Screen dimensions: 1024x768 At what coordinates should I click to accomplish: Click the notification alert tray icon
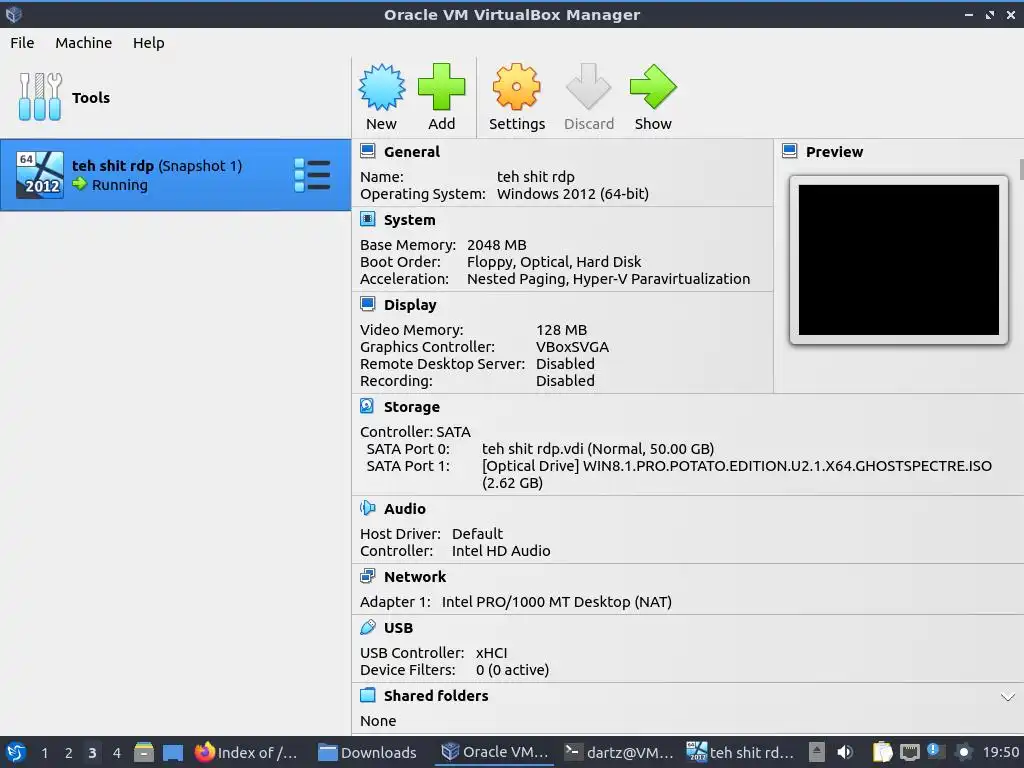click(x=934, y=751)
